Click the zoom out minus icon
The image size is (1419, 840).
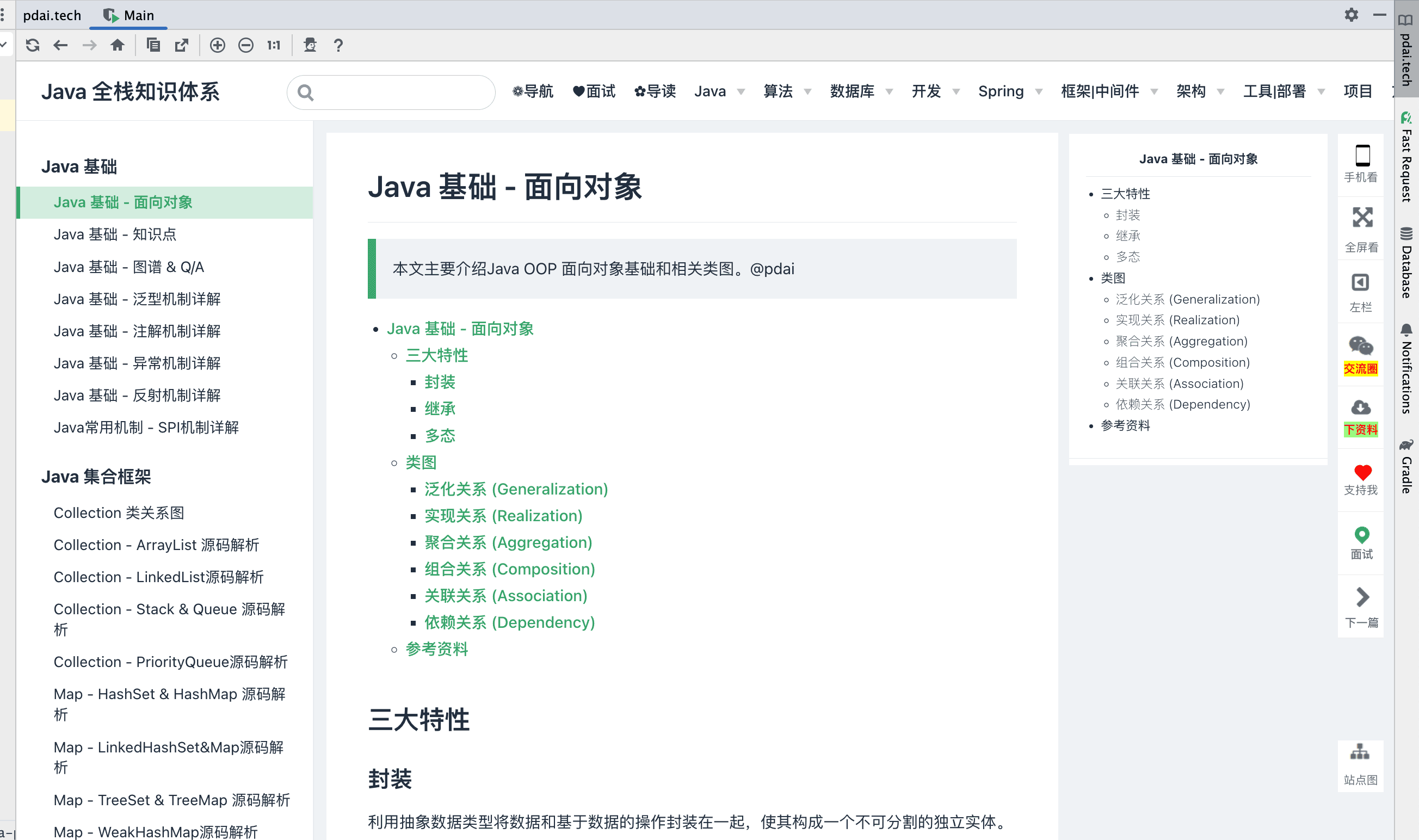pyautogui.click(x=245, y=45)
